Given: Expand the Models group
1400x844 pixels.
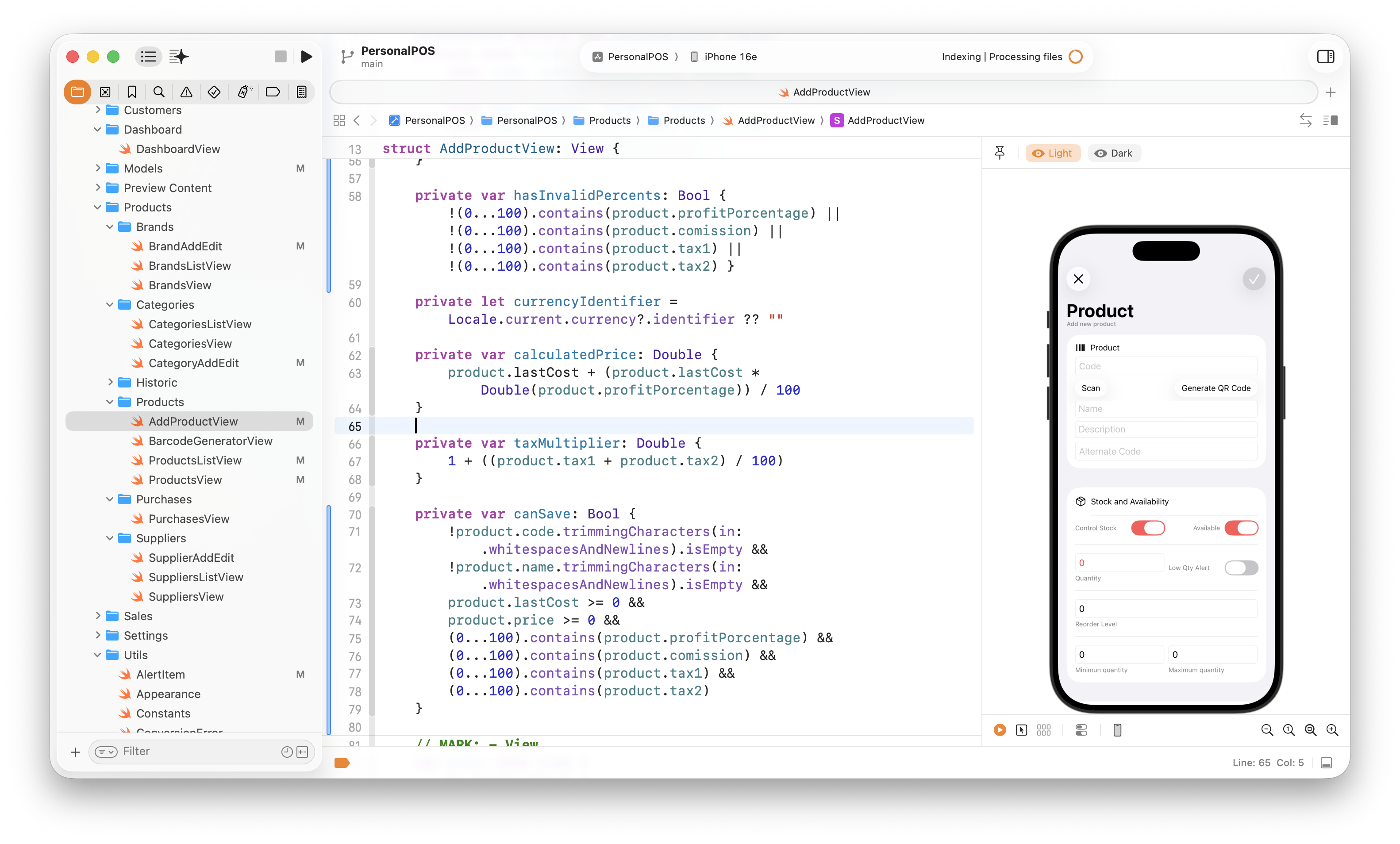Looking at the screenshot, I should pyautogui.click(x=98, y=168).
